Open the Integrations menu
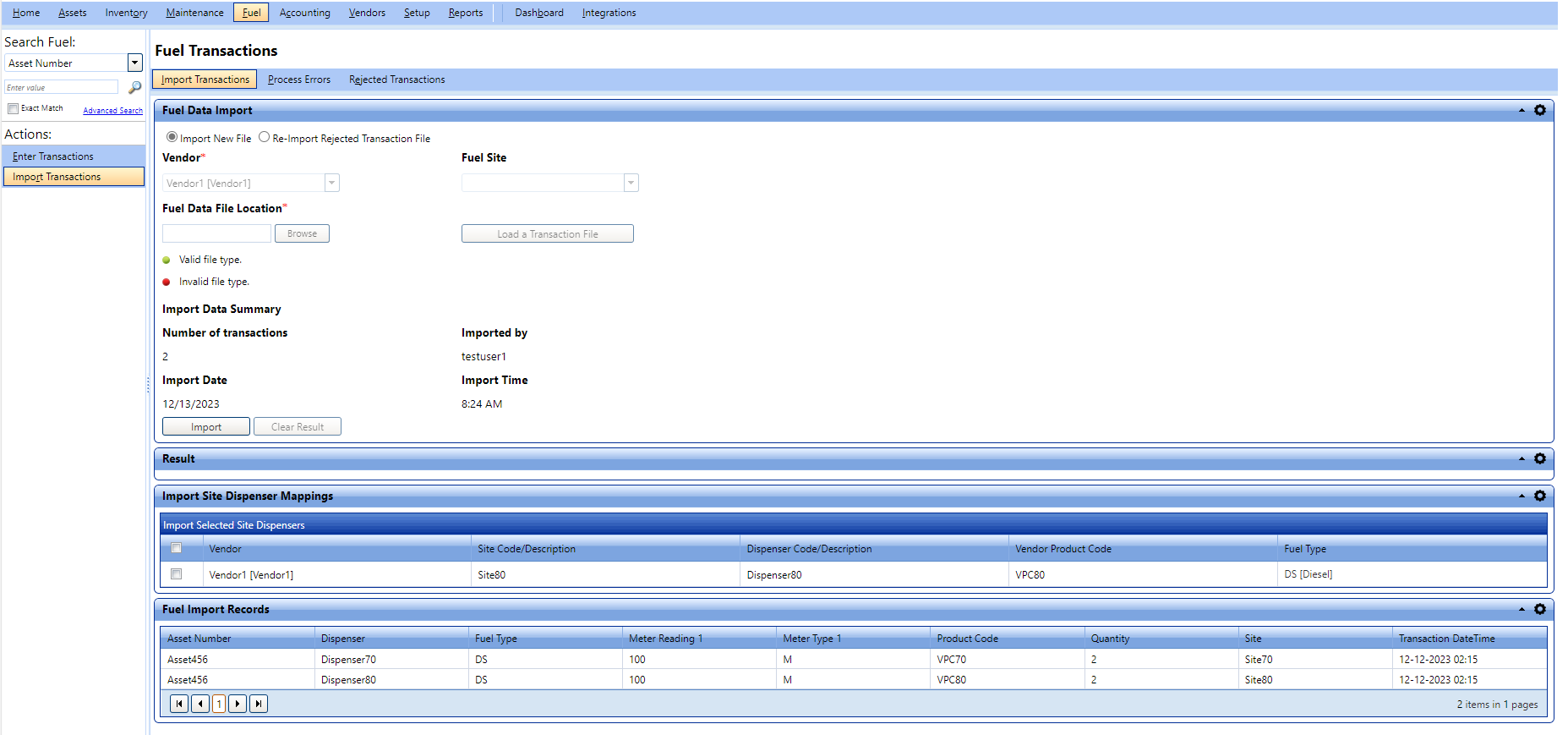 (609, 13)
